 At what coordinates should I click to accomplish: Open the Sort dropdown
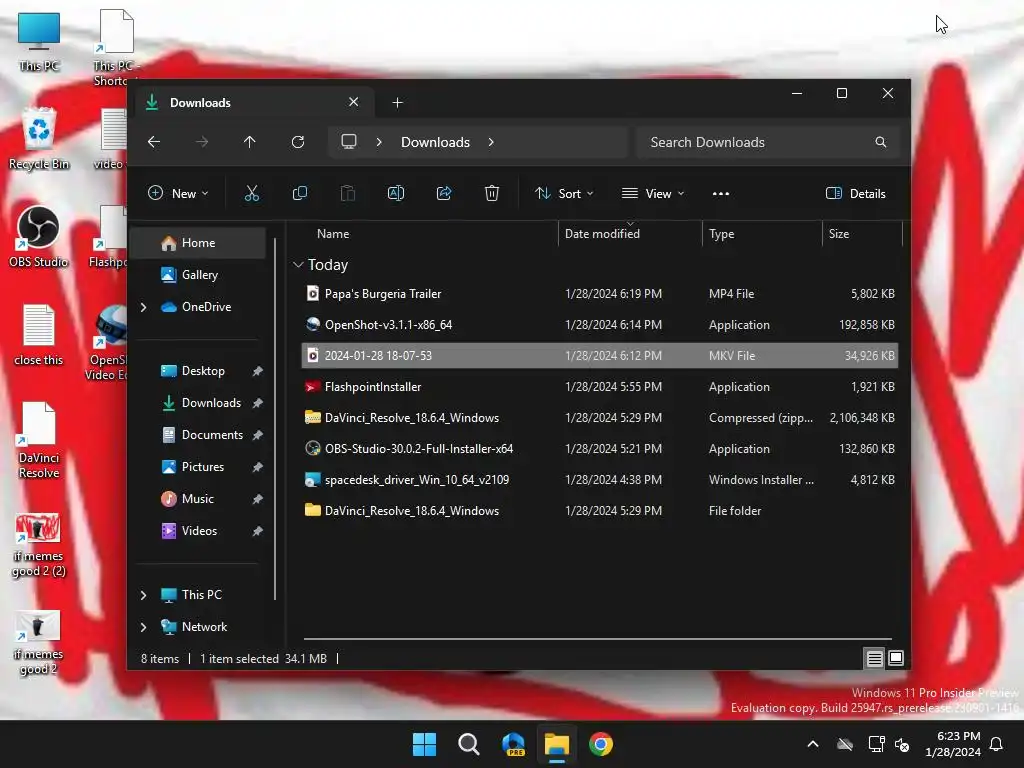[564, 193]
